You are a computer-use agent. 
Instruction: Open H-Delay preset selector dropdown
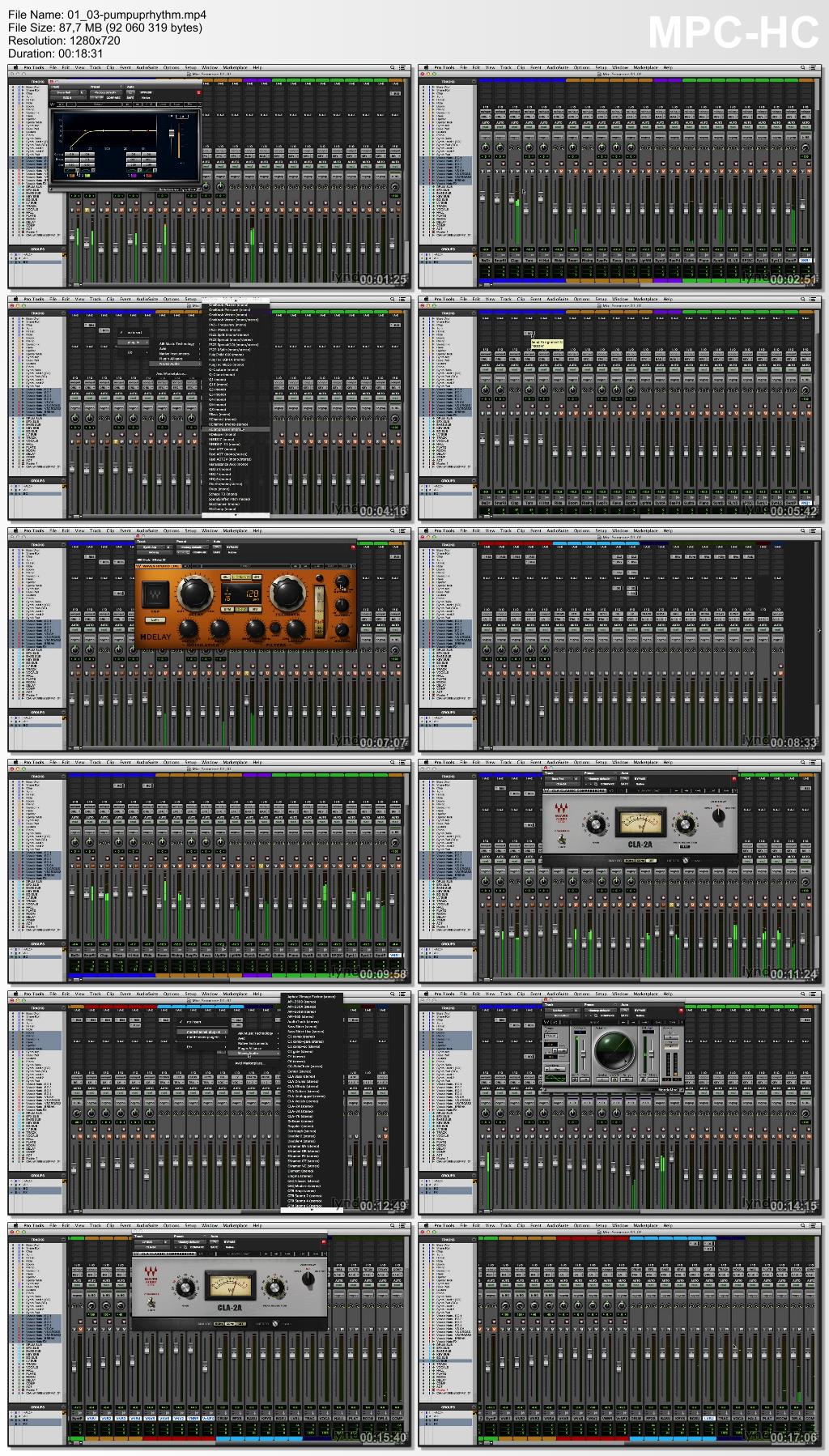(193, 547)
